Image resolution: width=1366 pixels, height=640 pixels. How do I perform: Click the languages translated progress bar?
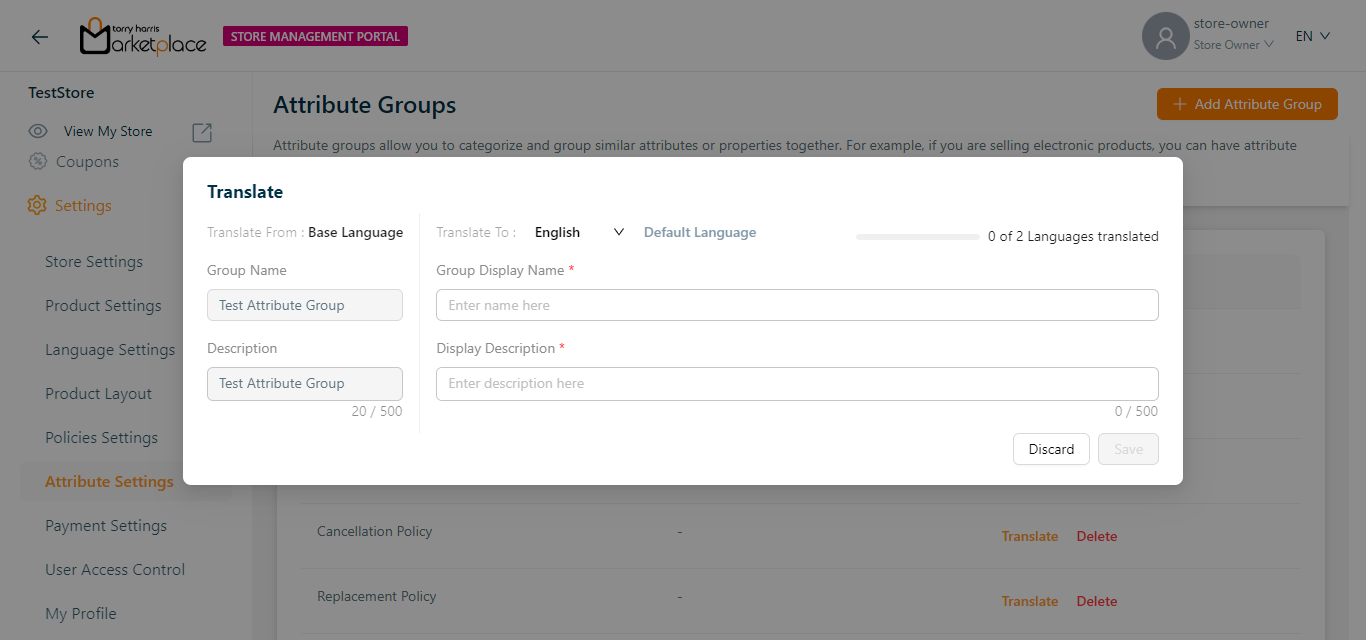[917, 237]
